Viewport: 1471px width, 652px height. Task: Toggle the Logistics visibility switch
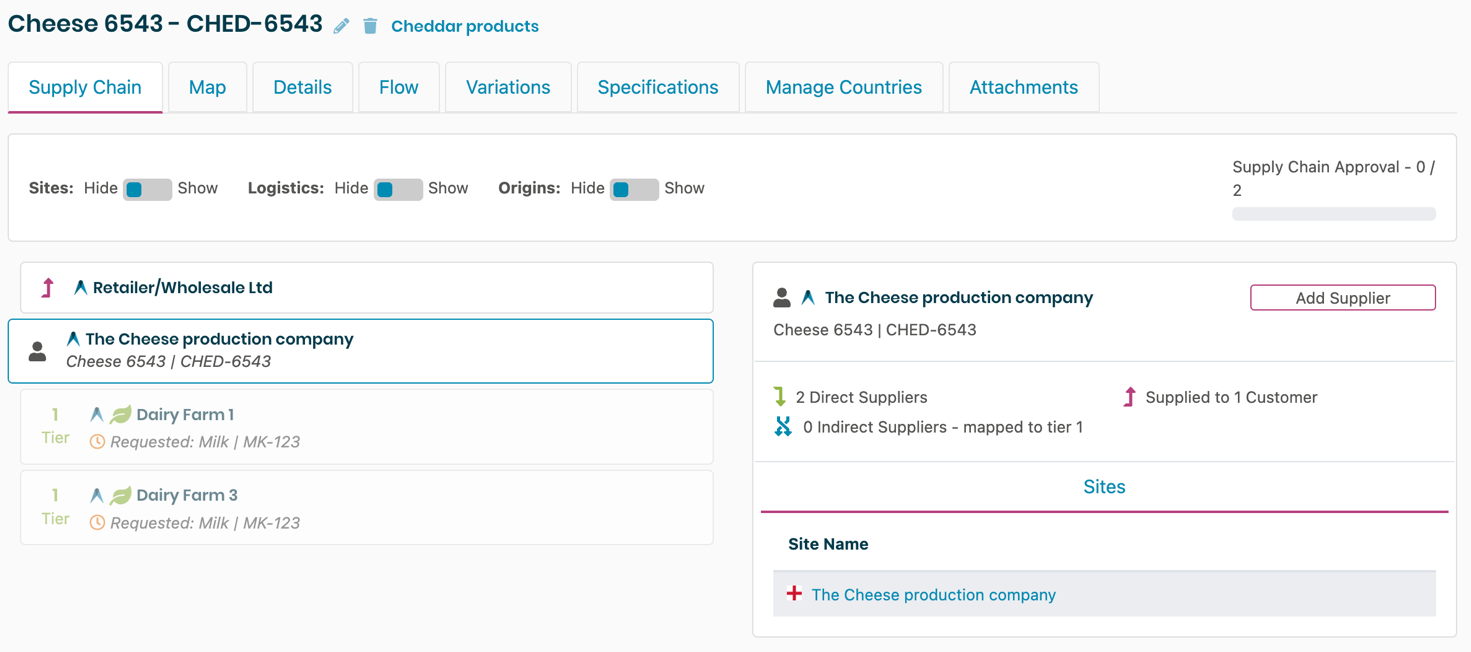pos(398,189)
